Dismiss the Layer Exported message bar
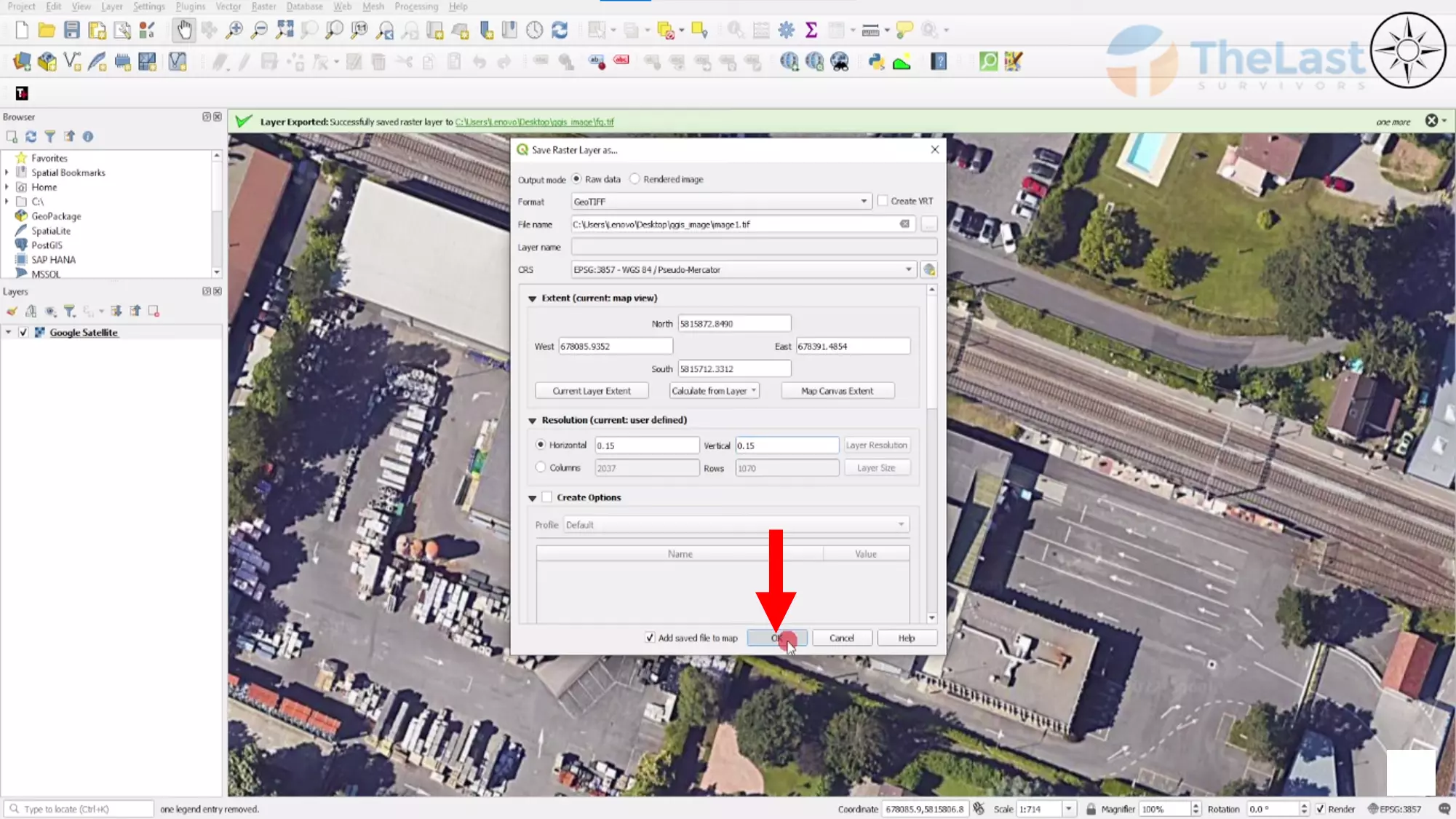 click(1431, 121)
